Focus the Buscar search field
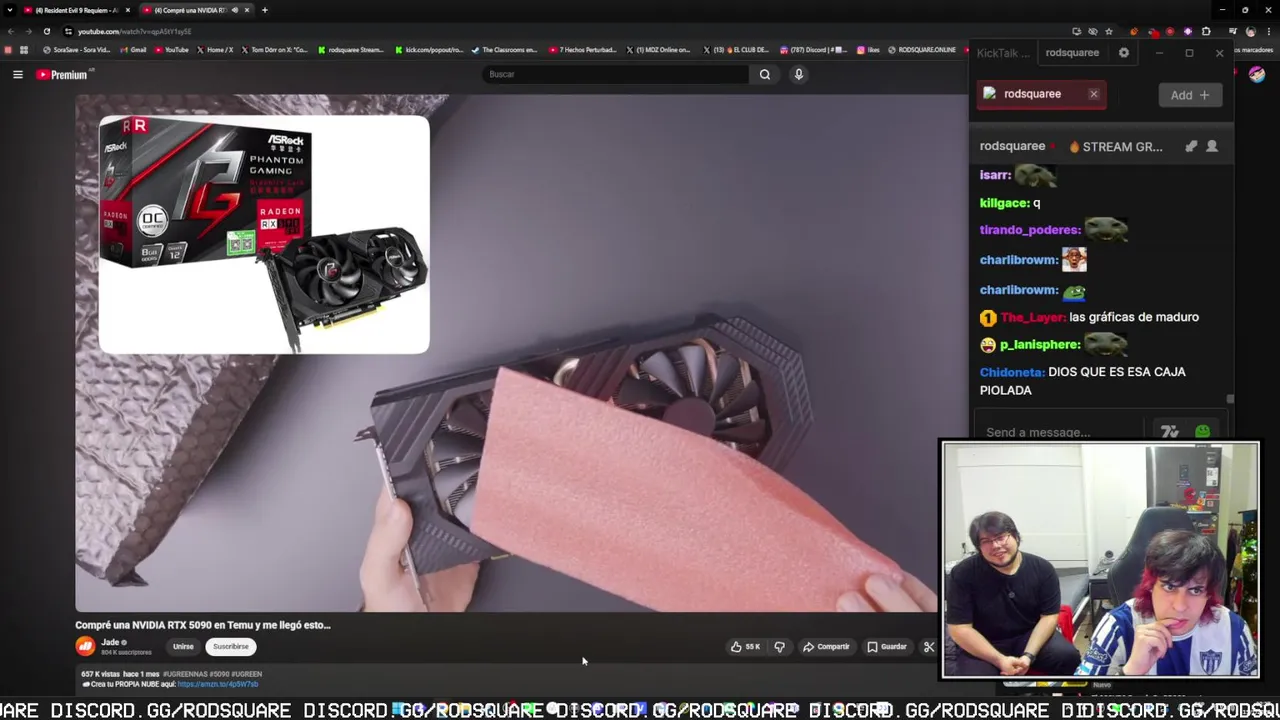The height and width of the screenshot is (720, 1280). pyautogui.click(x=615, y=74)
